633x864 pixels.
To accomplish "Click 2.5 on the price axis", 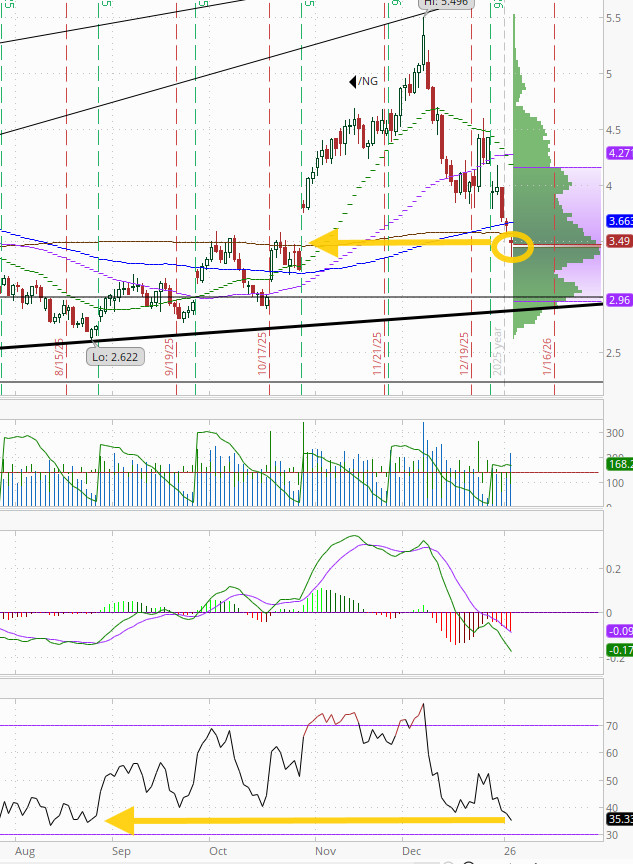I will pyautogui.click(x=613, y=353).
